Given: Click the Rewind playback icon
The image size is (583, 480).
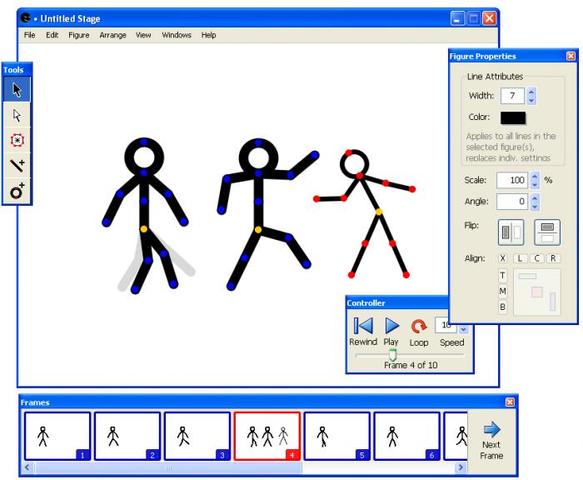Looking at the screenshot, I should click(363, 326).
